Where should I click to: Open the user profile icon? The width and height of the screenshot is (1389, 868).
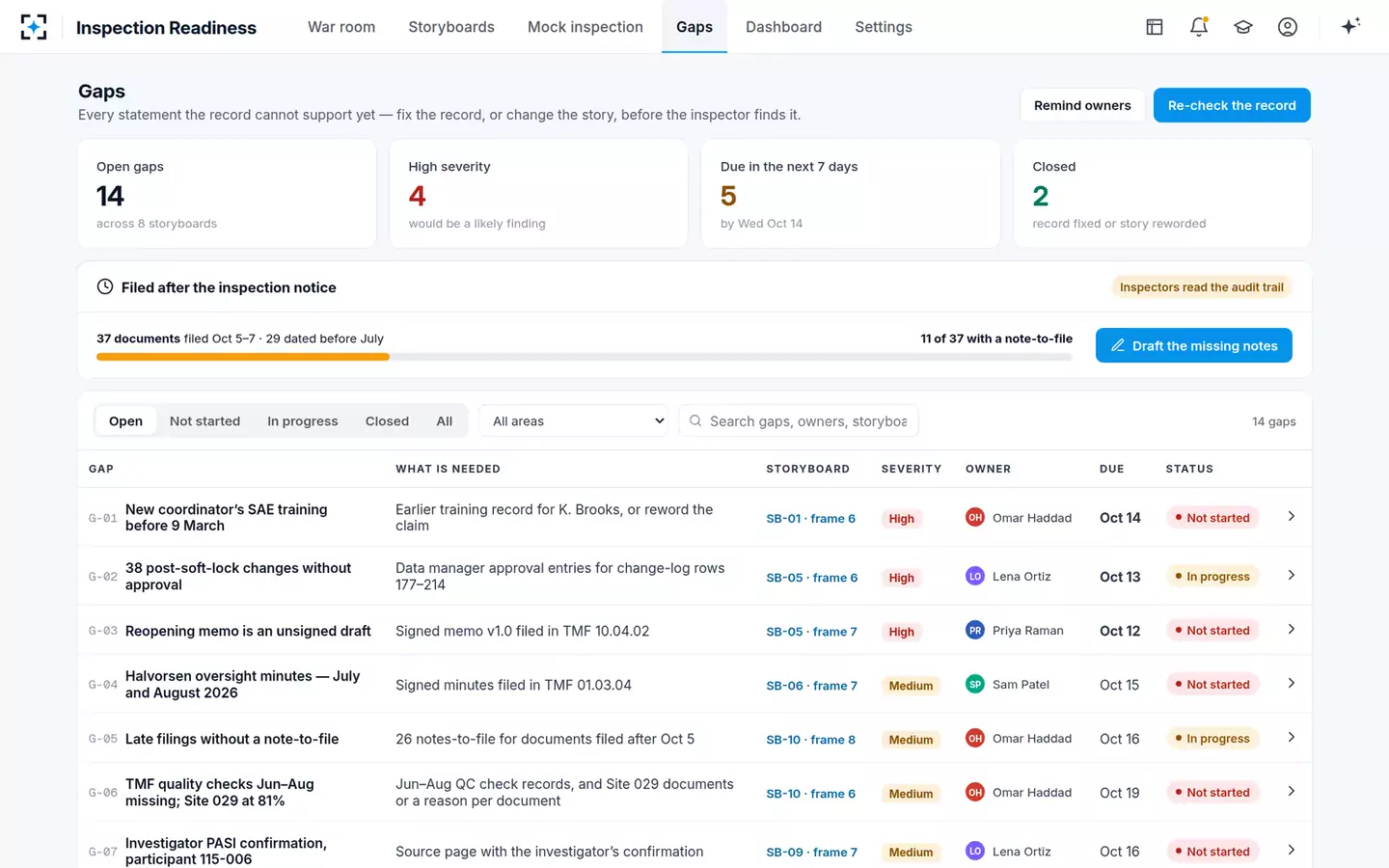(x=1288, y=27)
